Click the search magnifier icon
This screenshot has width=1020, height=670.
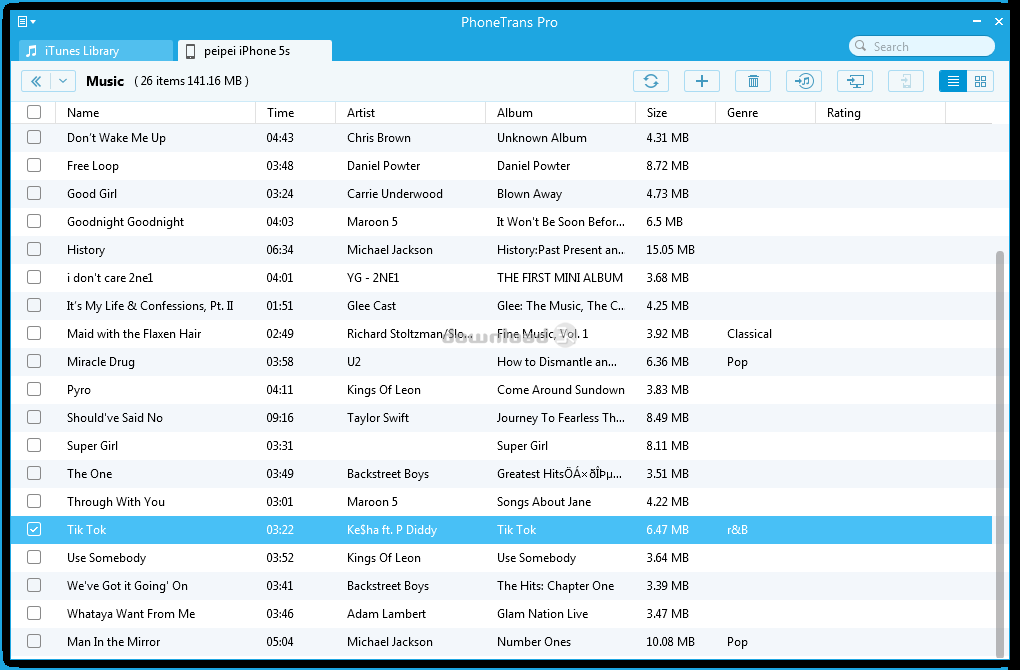click(861, 46)
